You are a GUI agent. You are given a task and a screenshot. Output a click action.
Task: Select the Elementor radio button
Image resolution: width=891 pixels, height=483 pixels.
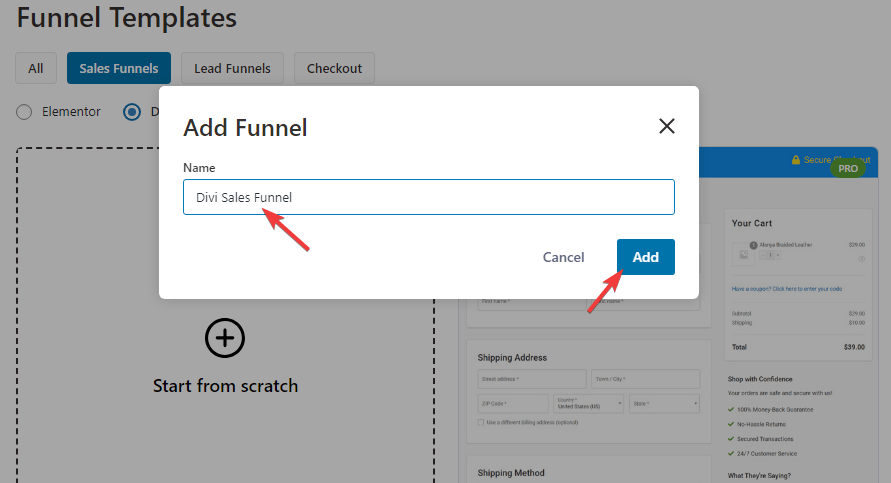click(24, 112)
